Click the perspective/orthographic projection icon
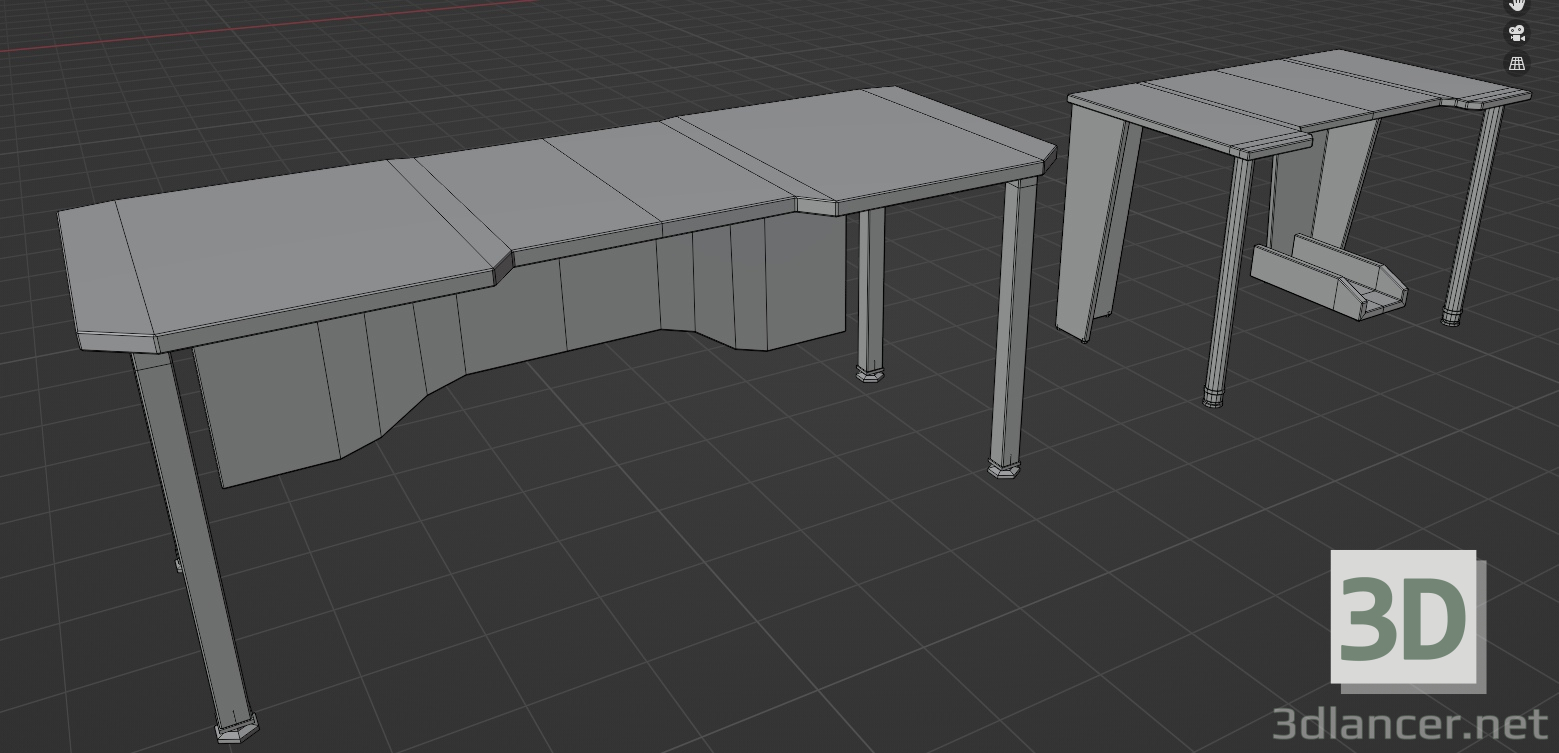 [x=1516, y=62]
